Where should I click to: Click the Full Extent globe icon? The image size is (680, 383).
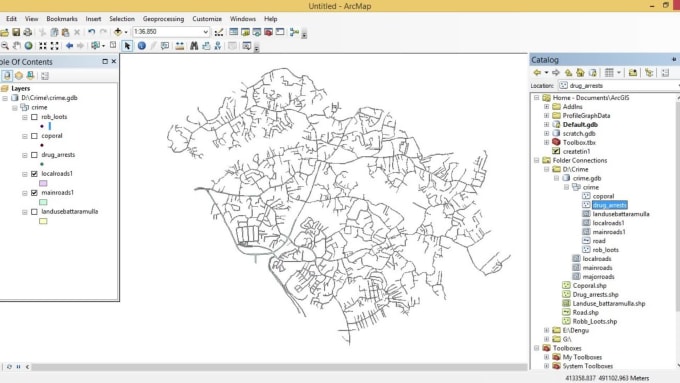pyautogui.click(x=29, y=46)
